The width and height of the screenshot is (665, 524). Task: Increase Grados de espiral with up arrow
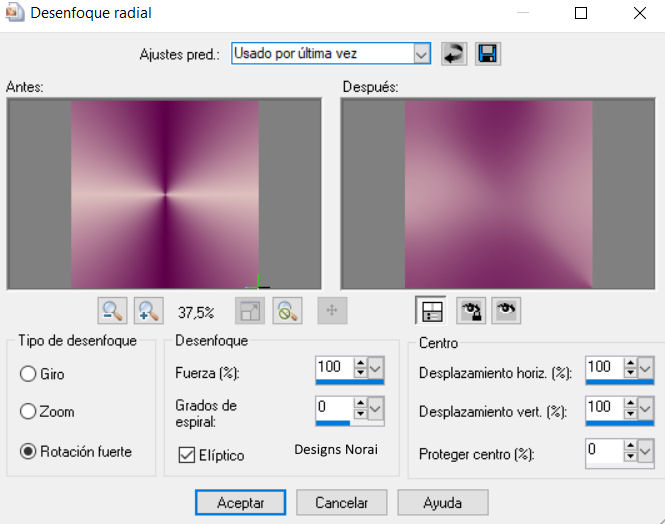[360, 403]
